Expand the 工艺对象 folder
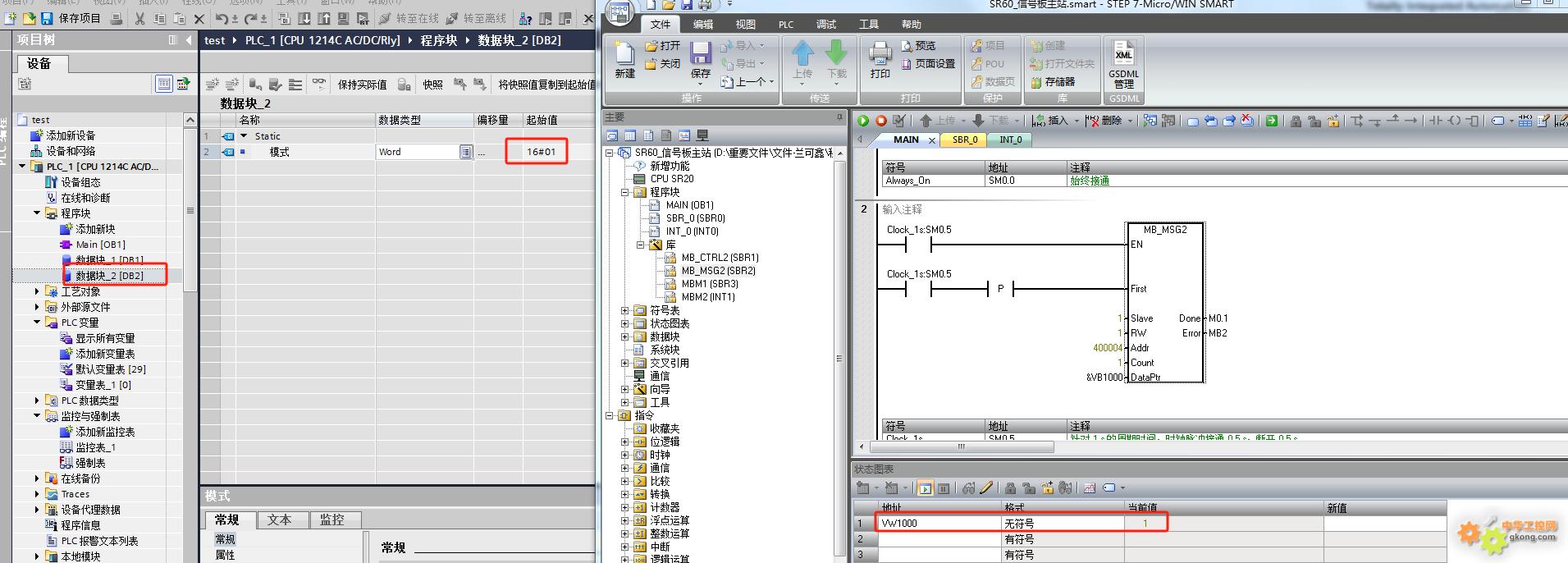1568x563 pixels. tap(37, 291)
